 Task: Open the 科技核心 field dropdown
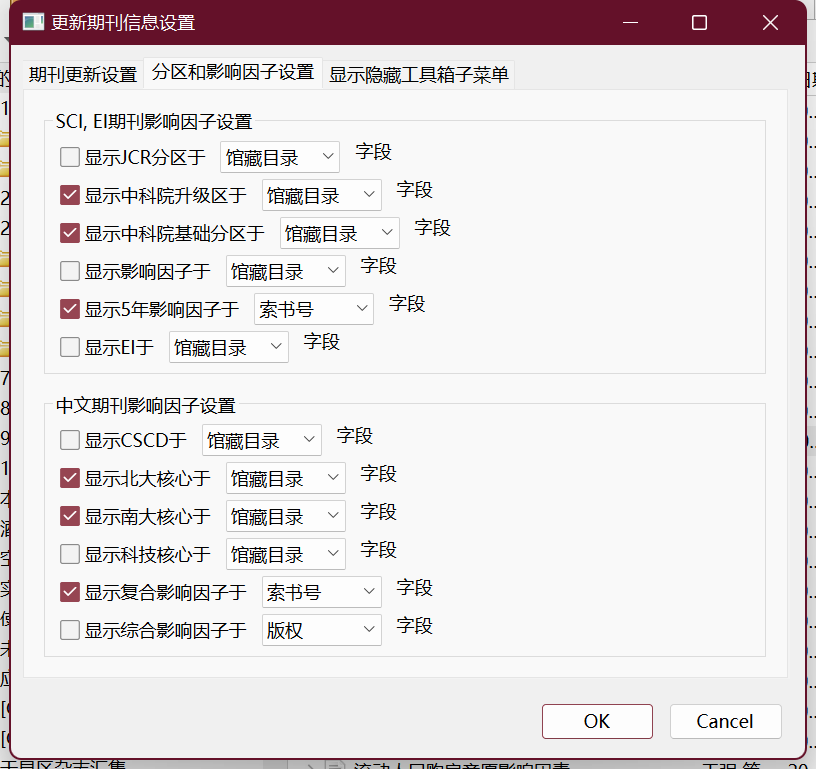click(x=286, y=554)
